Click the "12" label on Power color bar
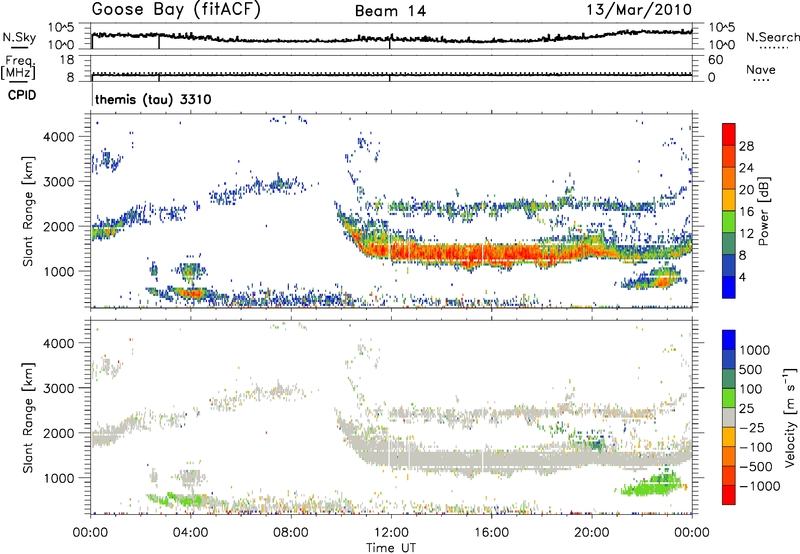800x554 pixels. pos(746,234)
